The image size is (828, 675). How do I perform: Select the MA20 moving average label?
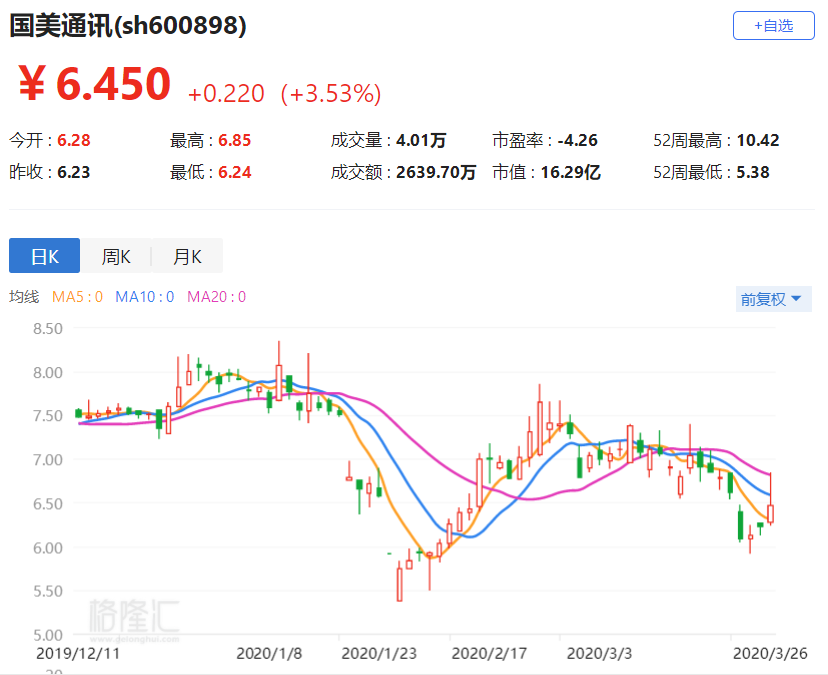coord(217,297)
